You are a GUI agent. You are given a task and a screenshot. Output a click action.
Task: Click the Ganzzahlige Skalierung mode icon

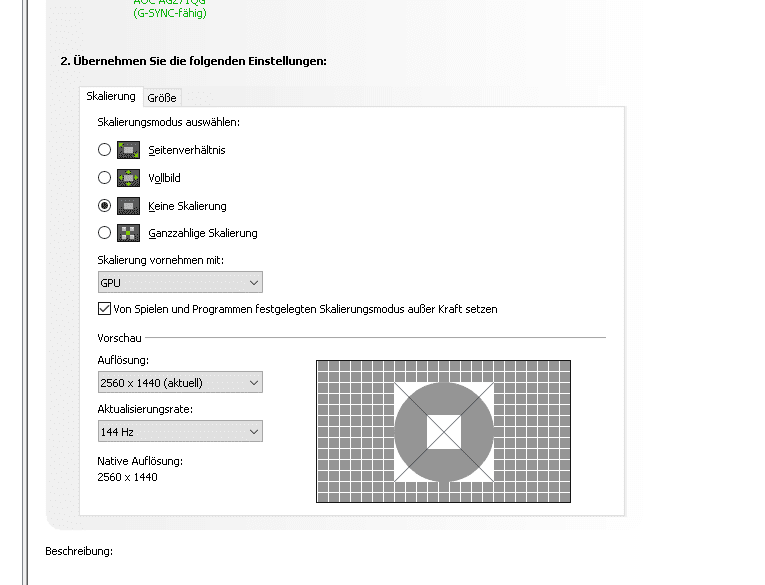tap(128, 233)
